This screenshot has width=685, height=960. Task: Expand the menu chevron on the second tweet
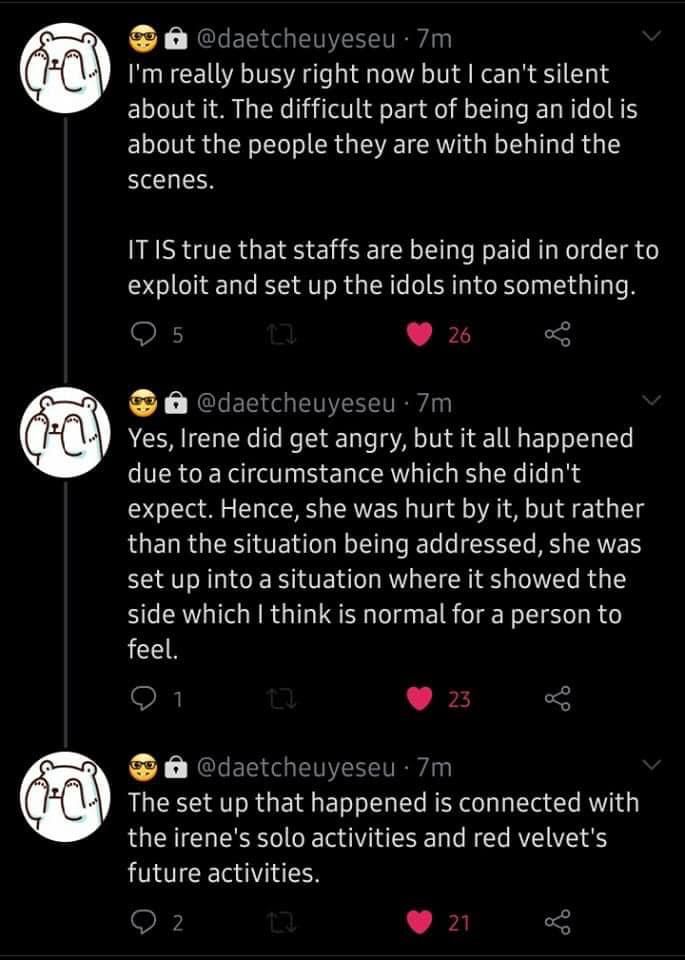tap(653, 401)
